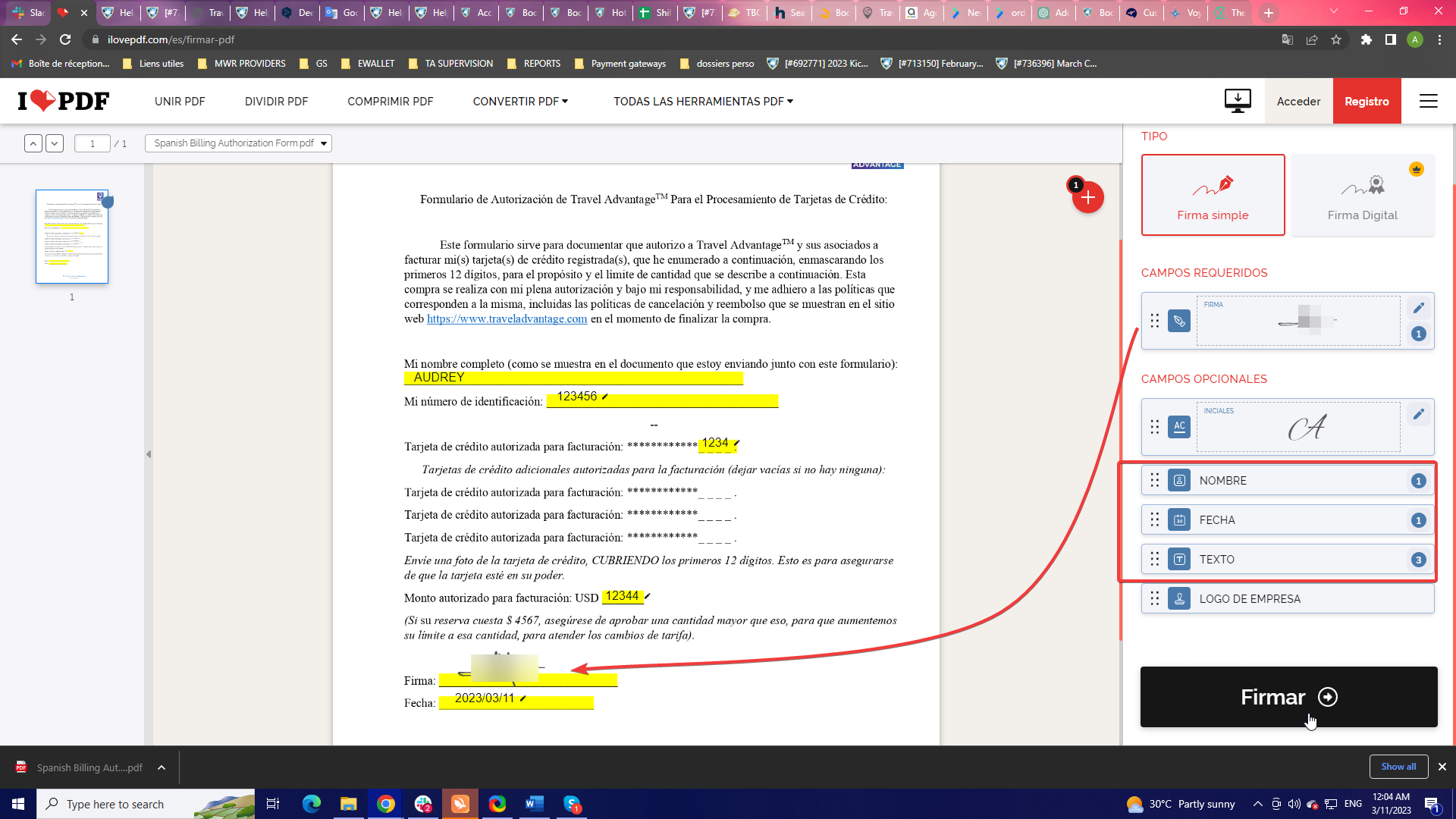Click the page 1 thumbnail
The image size is (1456, 819).
coord(72,237)
